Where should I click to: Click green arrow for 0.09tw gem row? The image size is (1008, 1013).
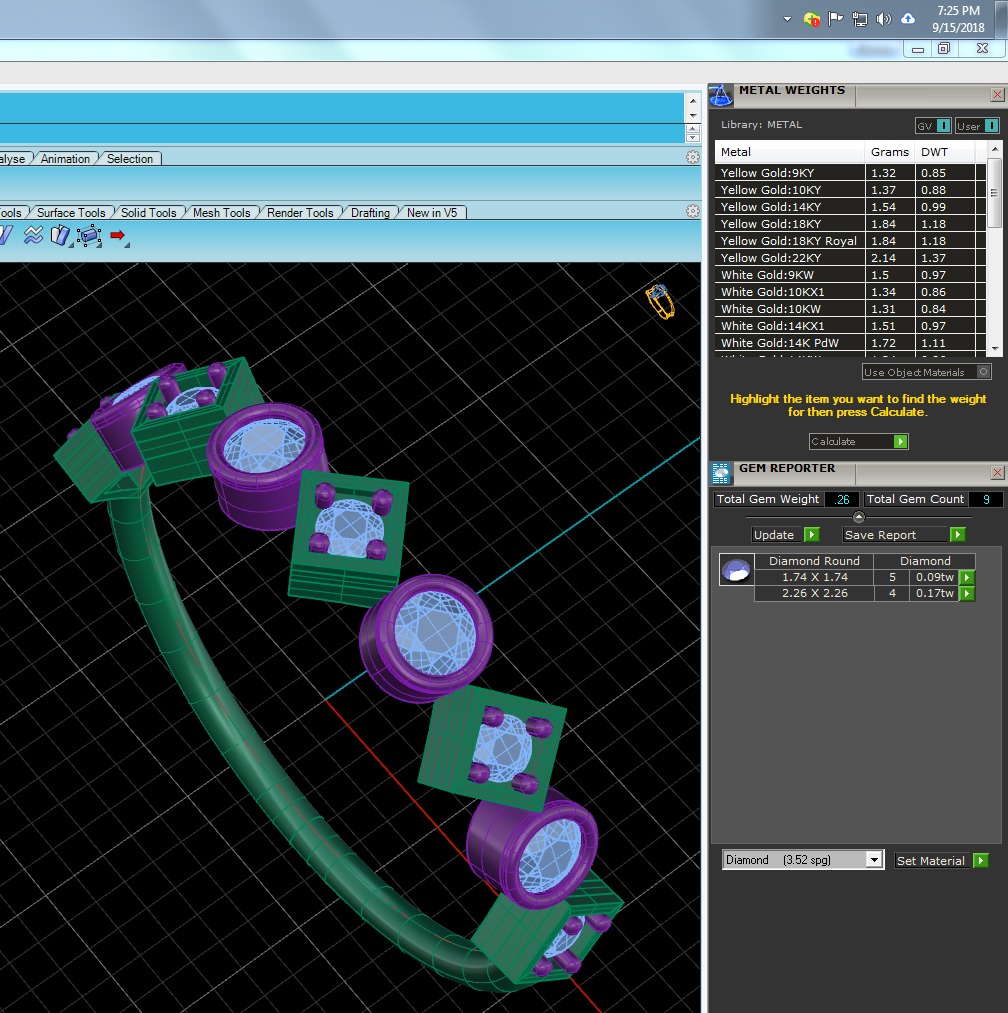[967, 577]
